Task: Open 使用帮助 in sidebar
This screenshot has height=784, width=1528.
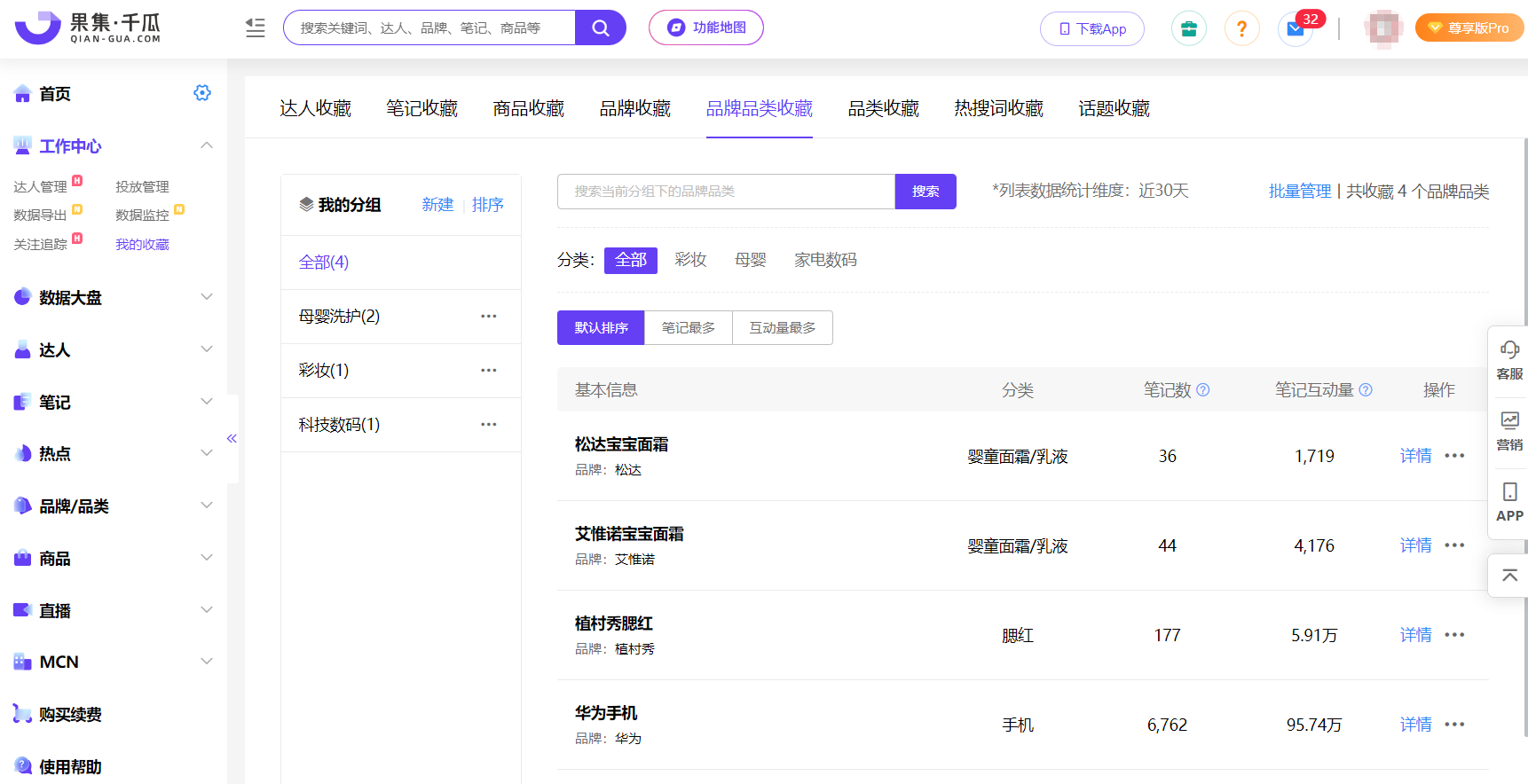Action: pyautogui.click(x=70, y=767)
